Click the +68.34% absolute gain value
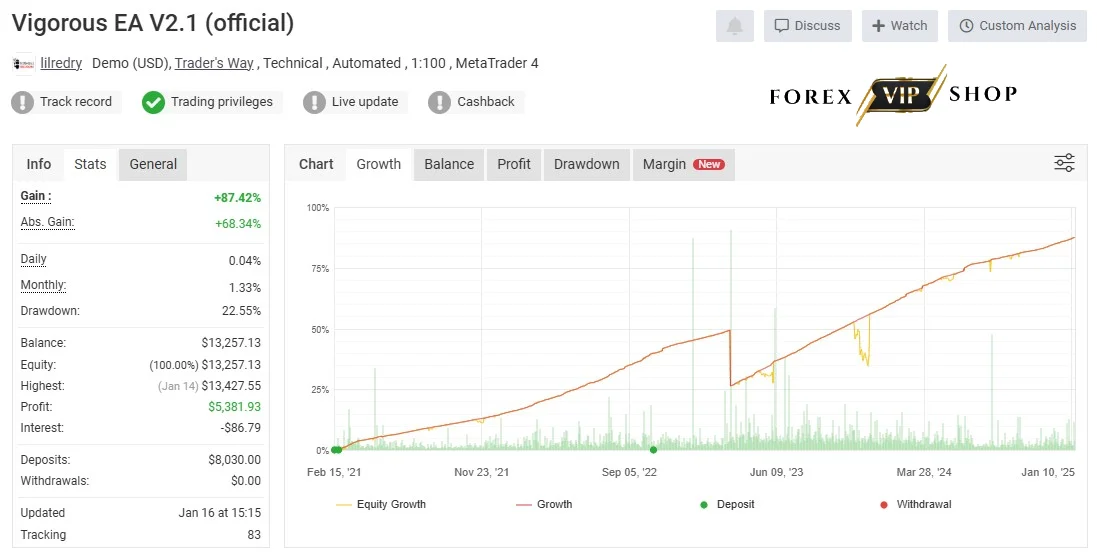The height and width of the screenshot is (559, 1097). tap(238, 224)
